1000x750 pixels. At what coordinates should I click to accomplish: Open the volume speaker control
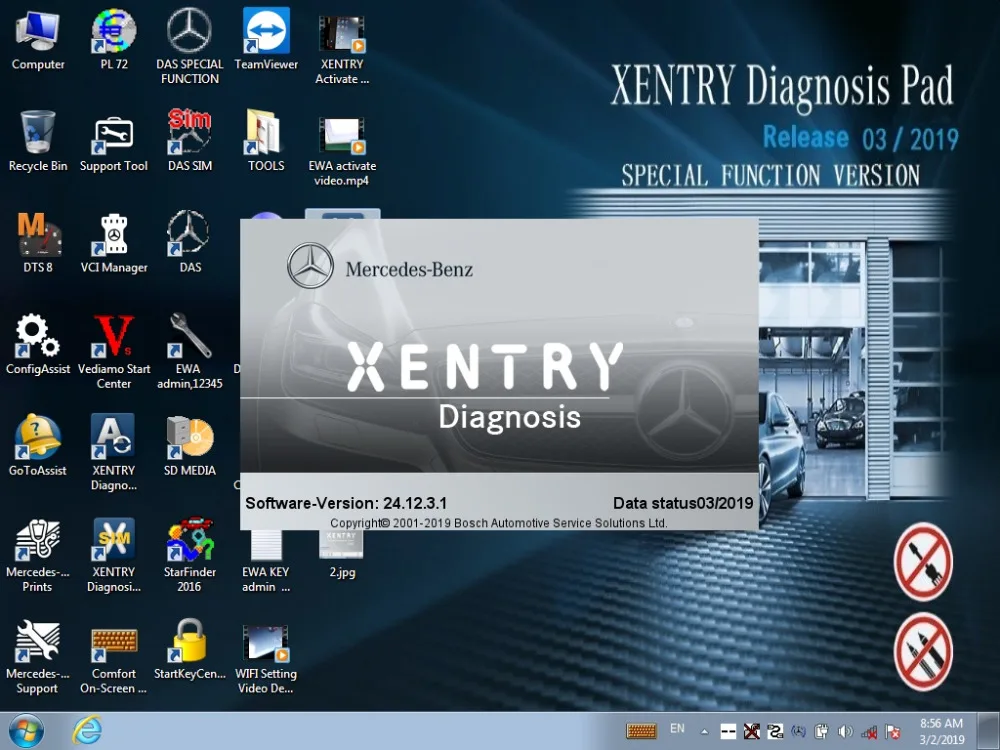click(x=845, y=732)
